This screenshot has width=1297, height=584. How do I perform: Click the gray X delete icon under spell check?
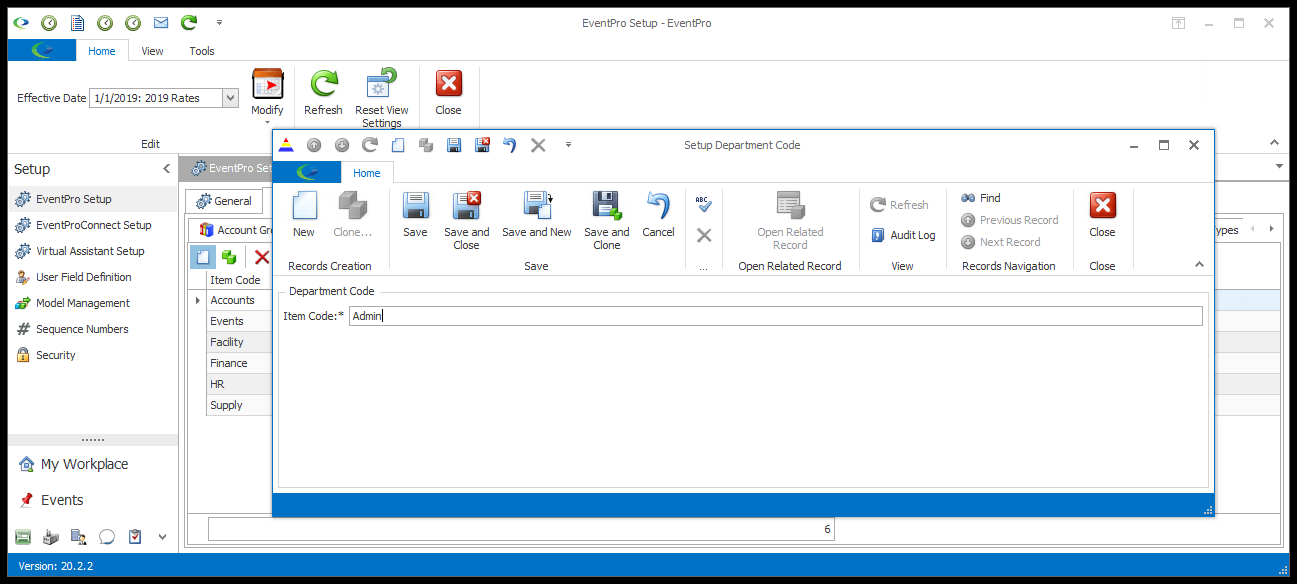(x=704, y=235)
